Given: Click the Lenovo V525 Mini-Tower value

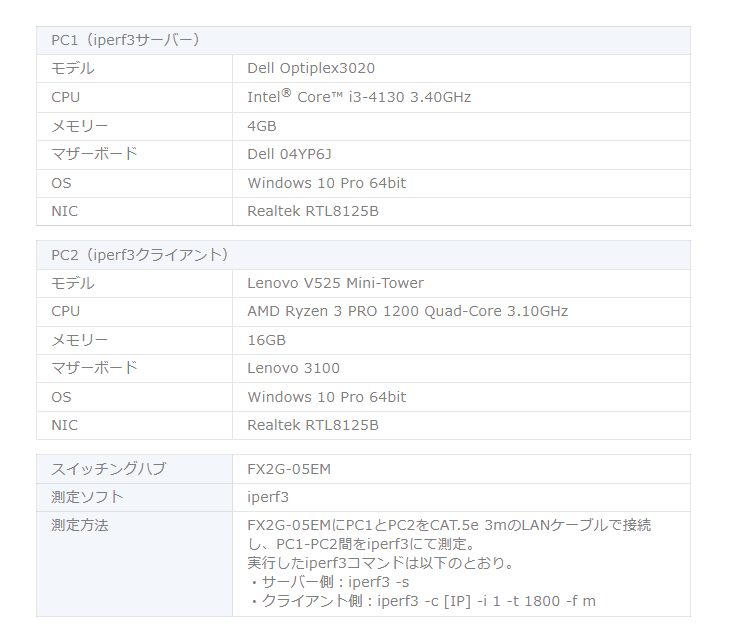Looking at the screenshot, I should (x=335, y=283).
